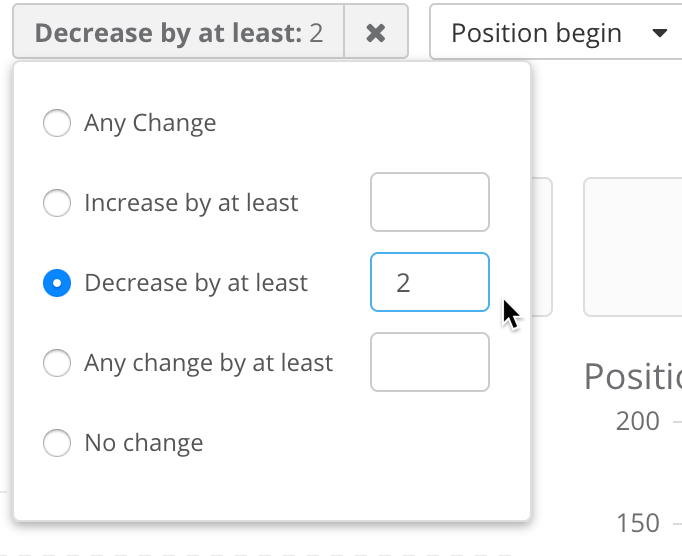This screenshot has height=556, width=682.
Task: Clear the Decrease filter with the X icon
Action: pyautogui.click(x=376, y=33)
